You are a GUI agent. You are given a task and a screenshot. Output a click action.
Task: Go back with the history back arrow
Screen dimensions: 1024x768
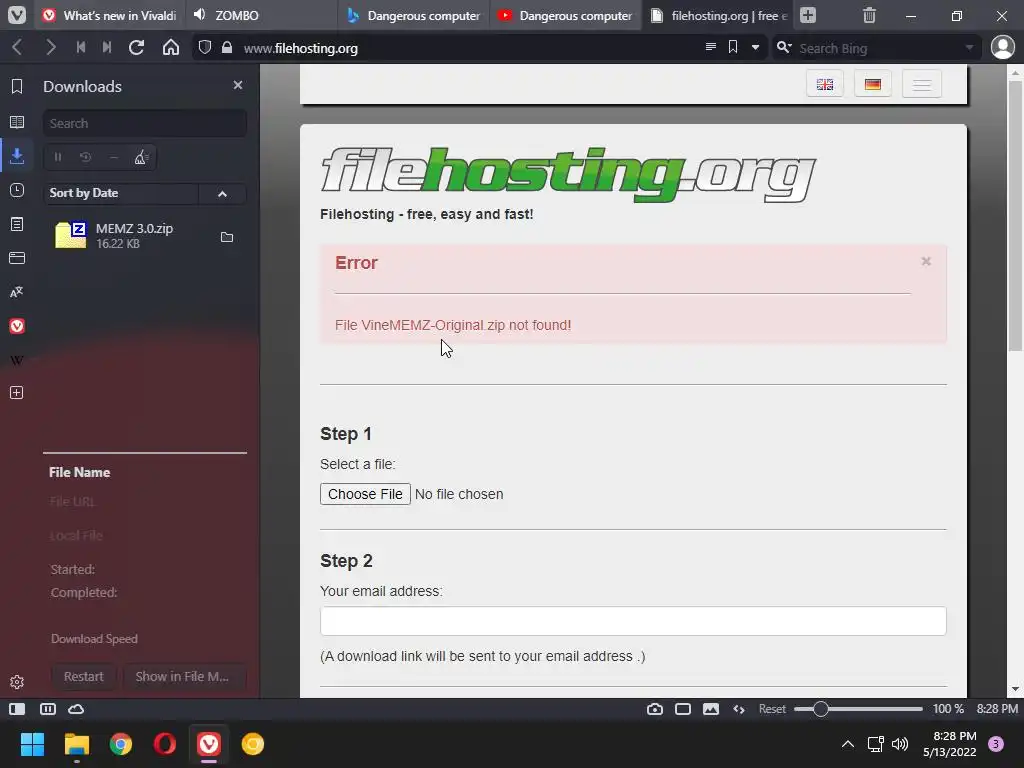point(18,48)
